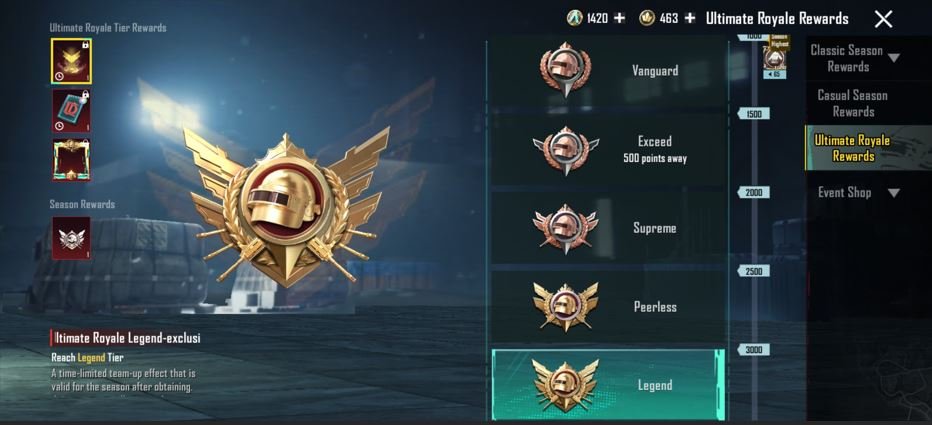Image resolution: width=932 pixels, height=425 pixels.
Task: Click the plus next to 1420 currency
Action: point(619,18)
